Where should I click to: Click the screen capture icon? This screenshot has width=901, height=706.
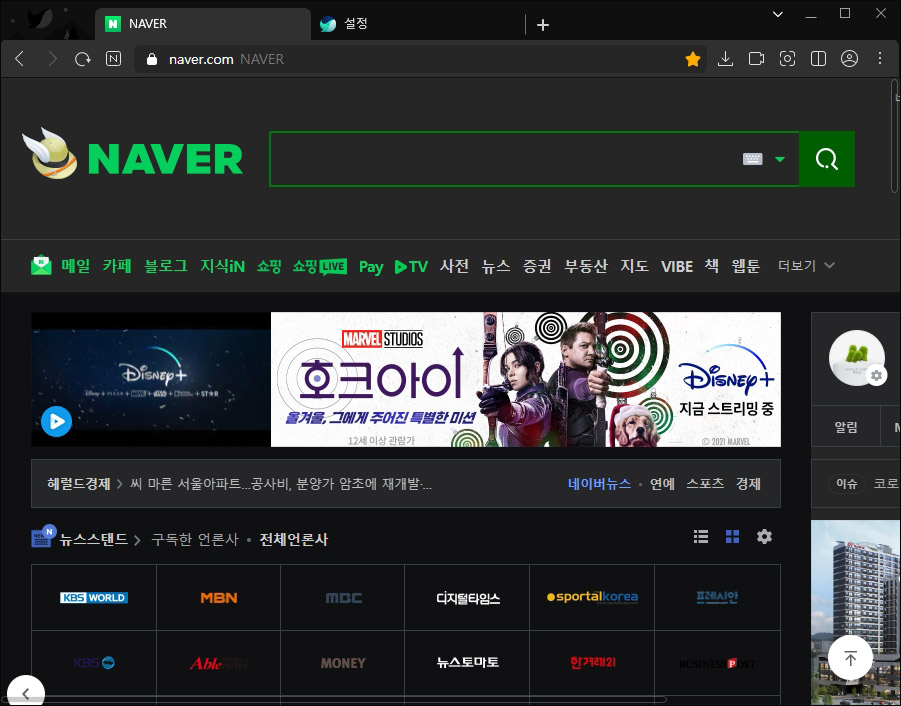[x=787, y=59]
